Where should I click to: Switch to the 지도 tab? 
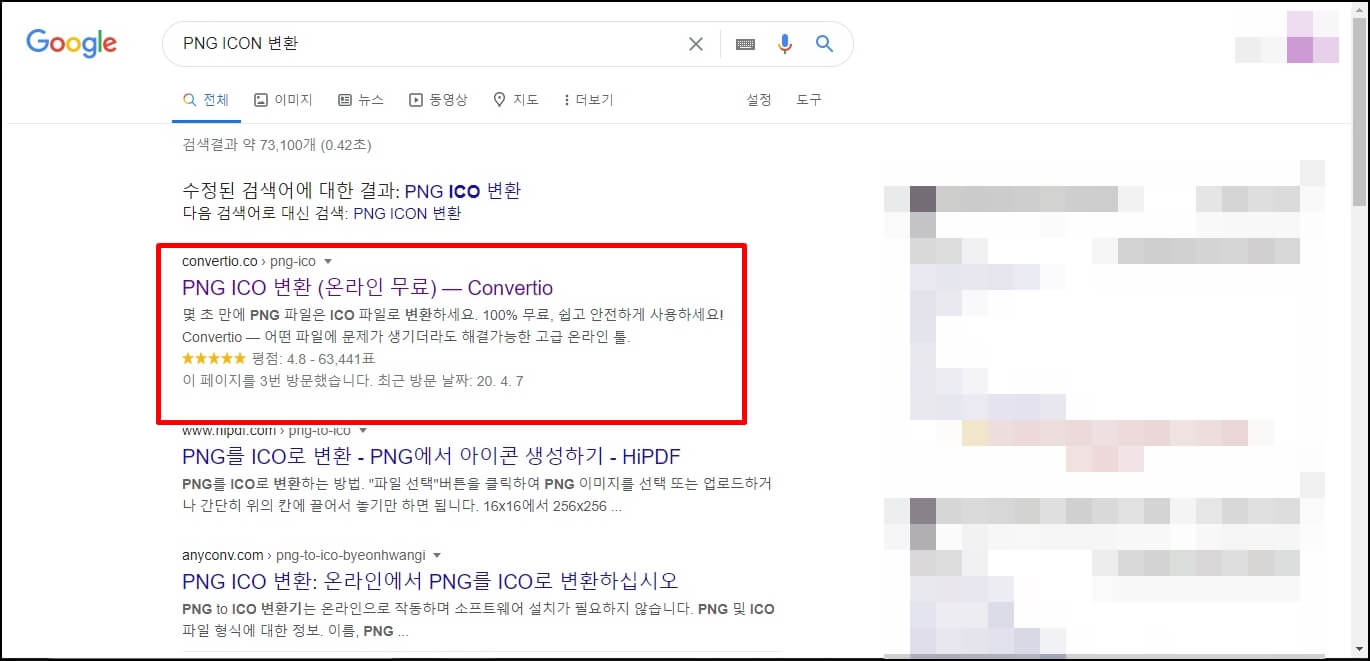pos(516,100)
